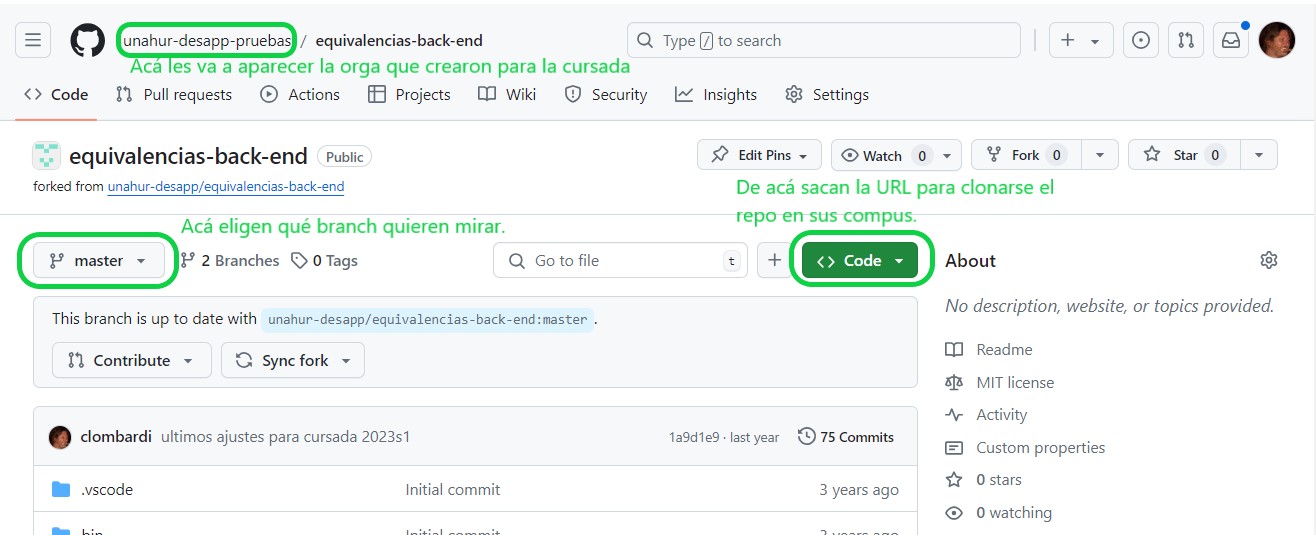Image resolution: width=1316 pixels, height=535 pixels.
Task: Click the add file plus button
Action: (774, 260)
